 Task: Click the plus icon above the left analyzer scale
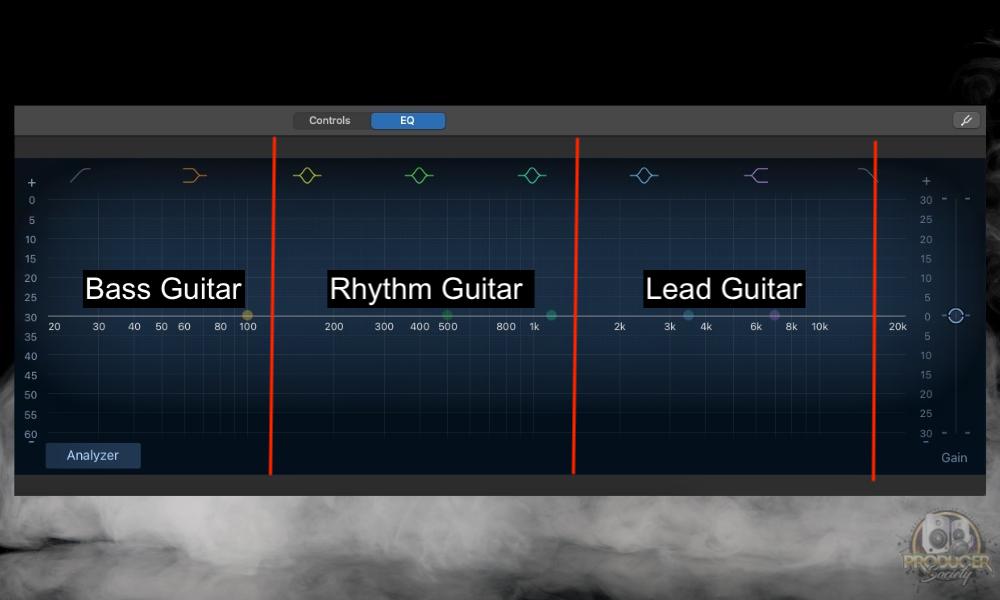click(31, 183)
